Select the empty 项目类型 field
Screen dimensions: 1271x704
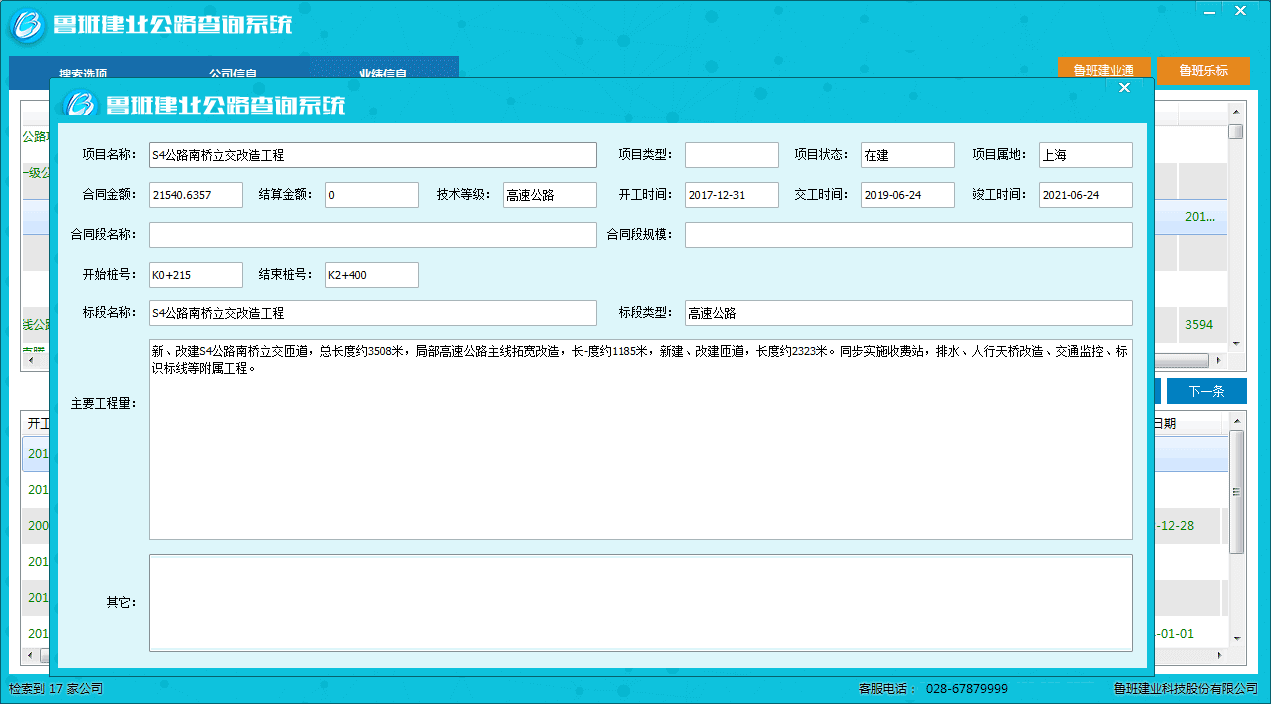pyautogui.click(x=731, y=155)
